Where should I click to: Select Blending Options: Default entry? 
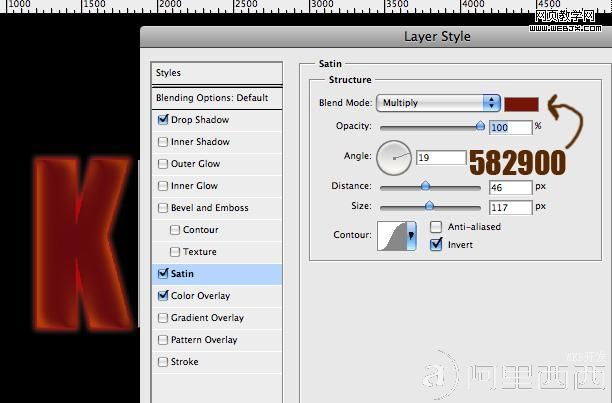[217, 98]
